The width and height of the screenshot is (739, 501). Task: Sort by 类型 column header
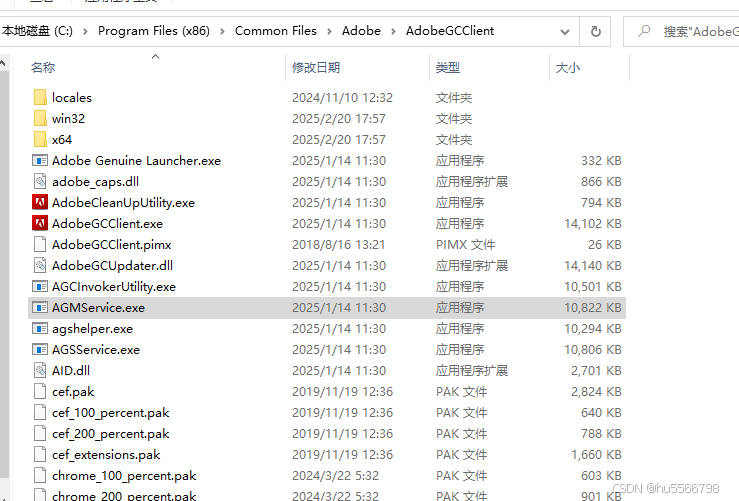click(448, 68)
